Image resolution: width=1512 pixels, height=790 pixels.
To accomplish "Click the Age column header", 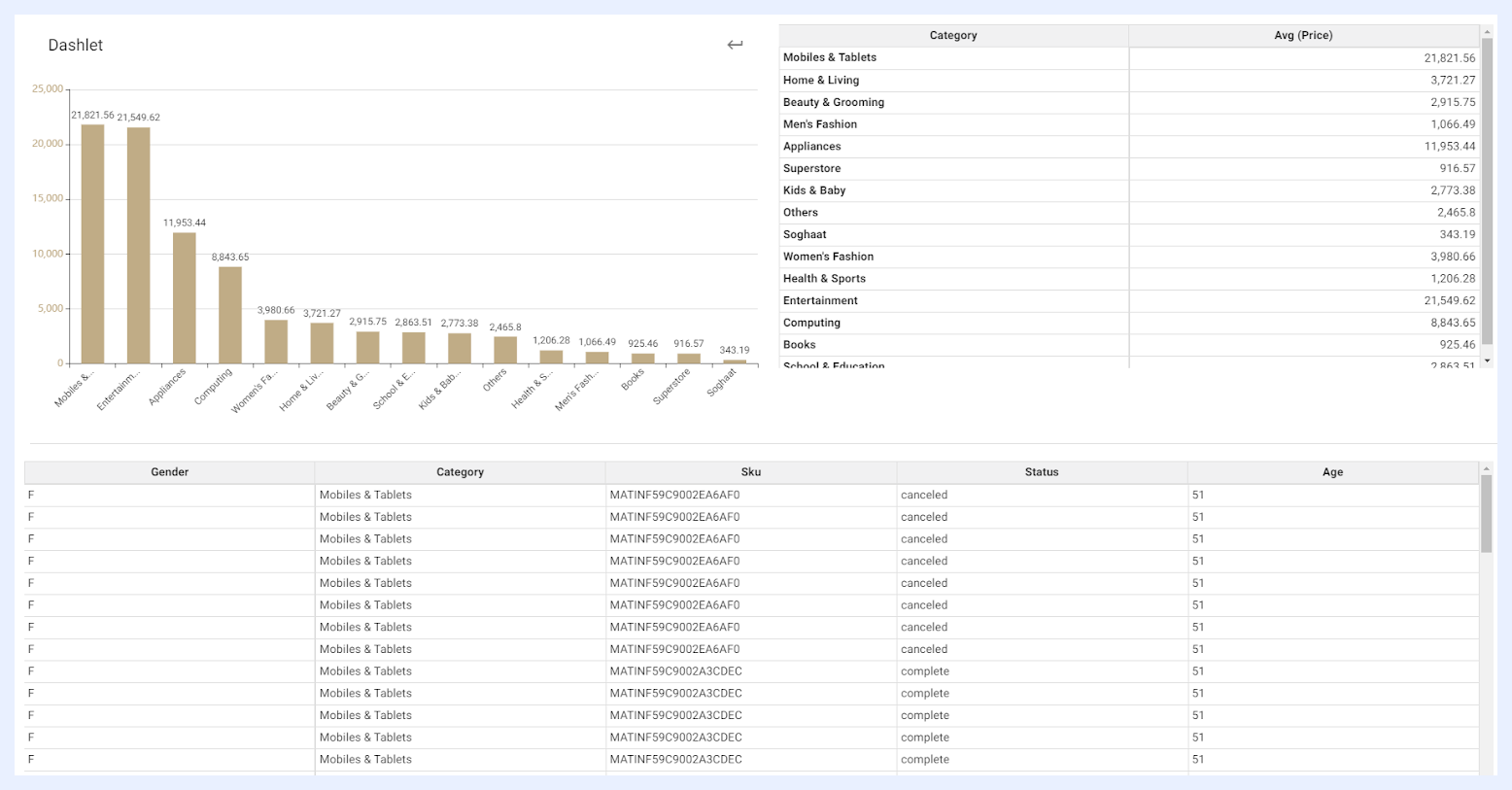I will [x=1332, y=472].
